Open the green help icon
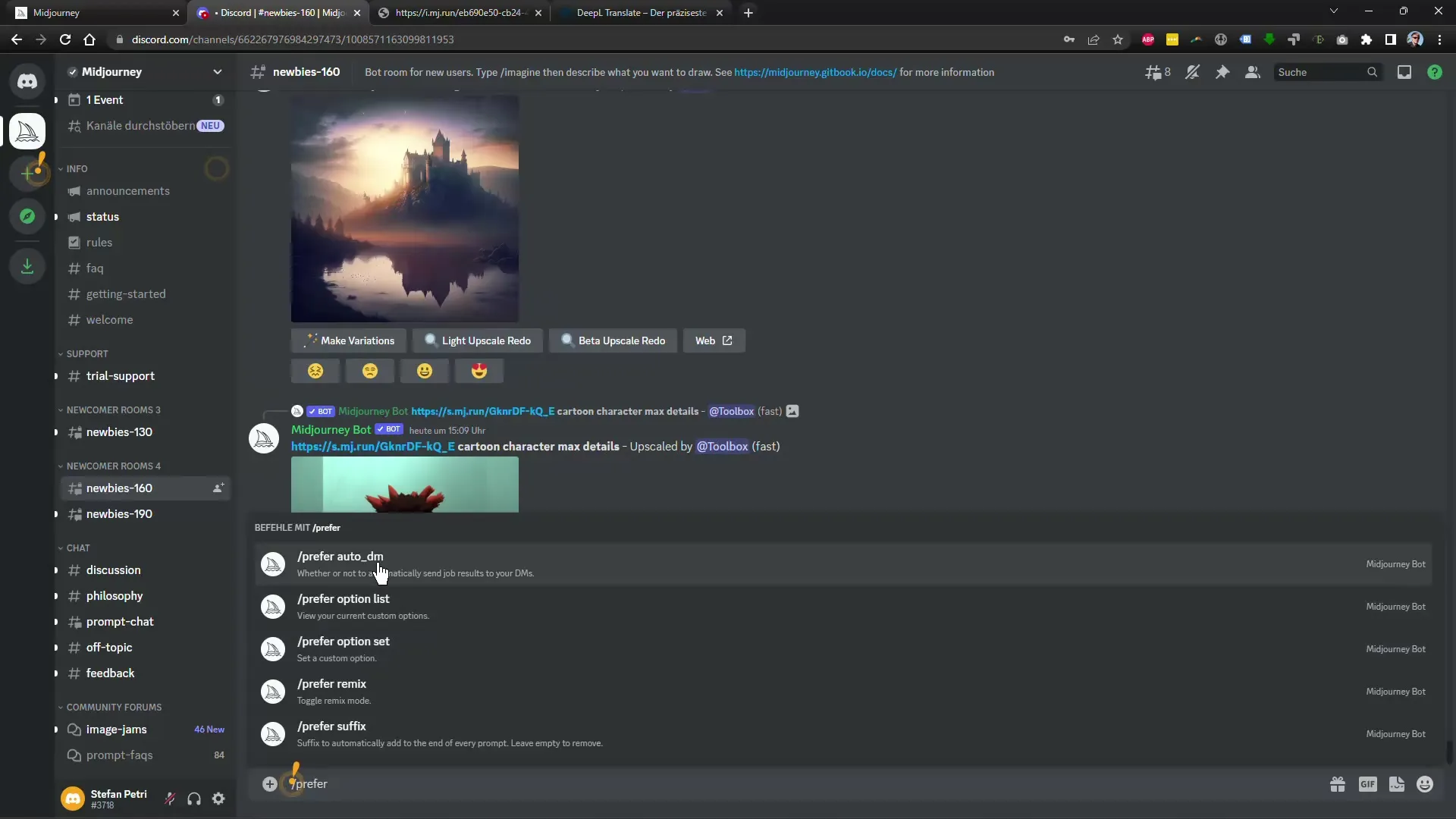 [1435, 72]
